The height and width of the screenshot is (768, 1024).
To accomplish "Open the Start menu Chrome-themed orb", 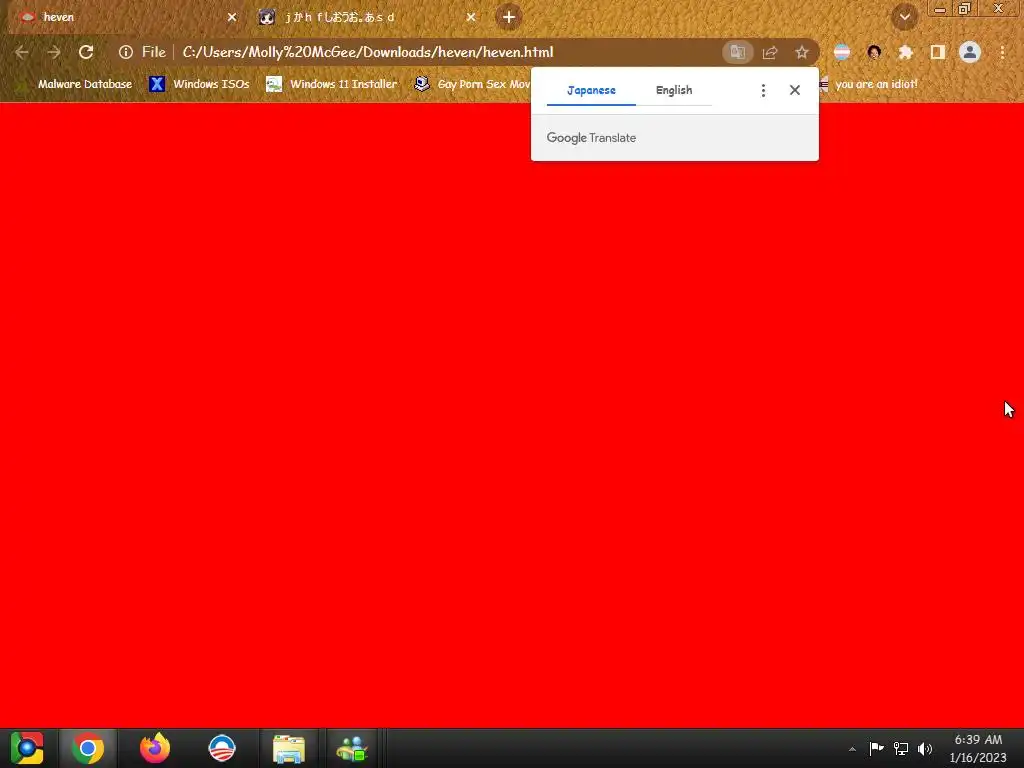I will 27,748.
